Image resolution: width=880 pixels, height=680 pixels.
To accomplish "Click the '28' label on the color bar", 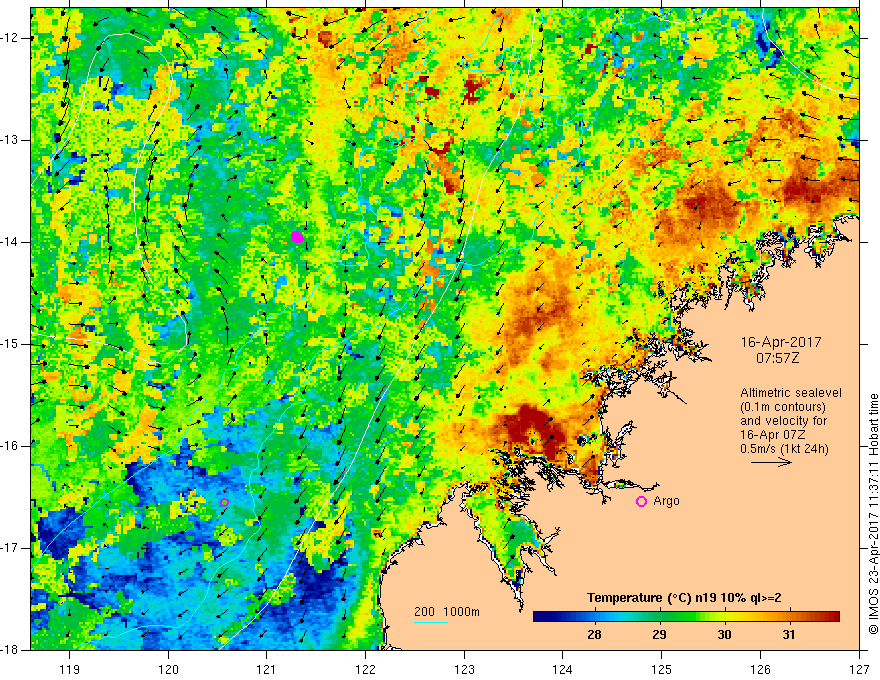I will [594, 635].
